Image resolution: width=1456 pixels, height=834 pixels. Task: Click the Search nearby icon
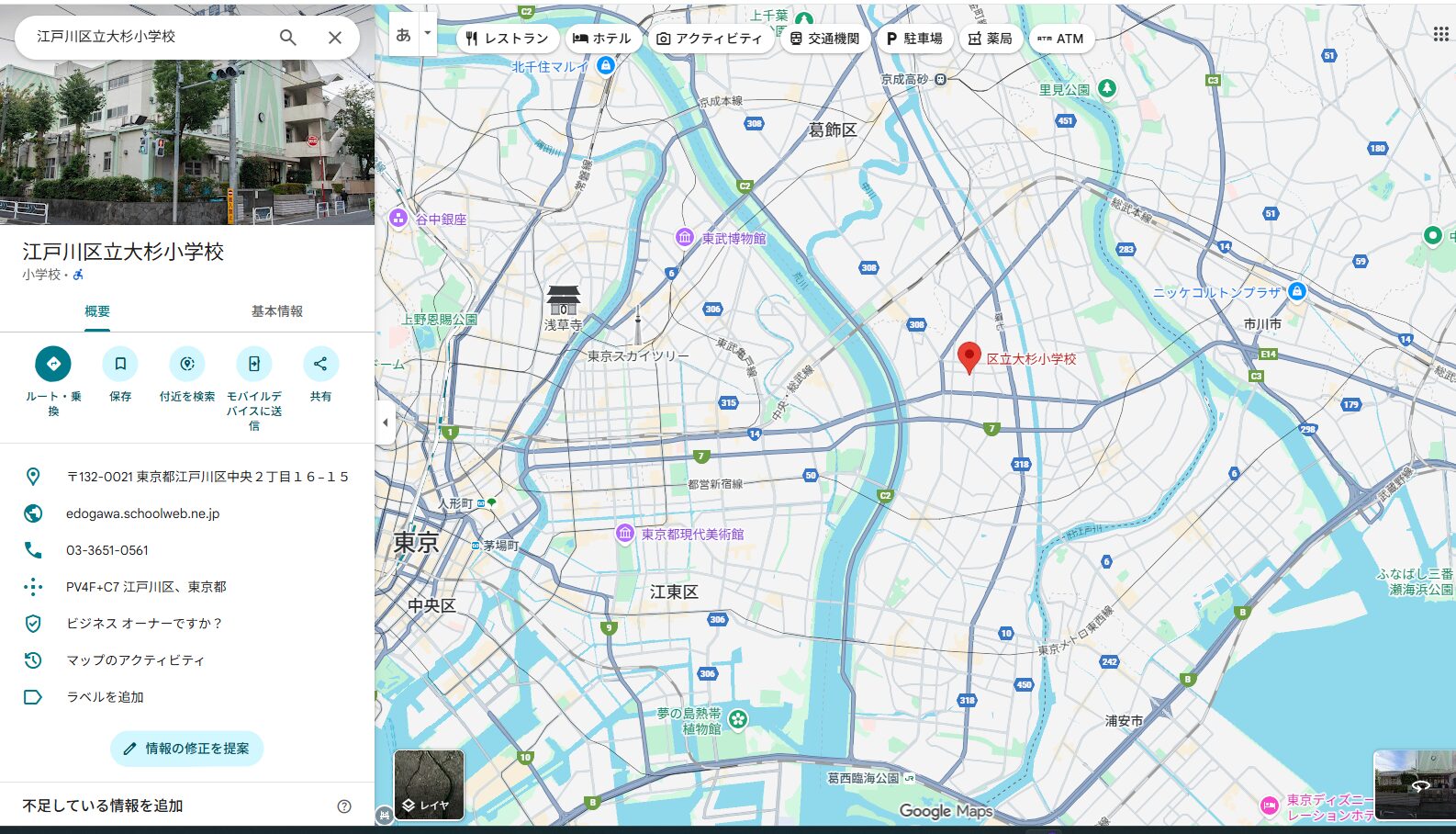click(187, 364)
